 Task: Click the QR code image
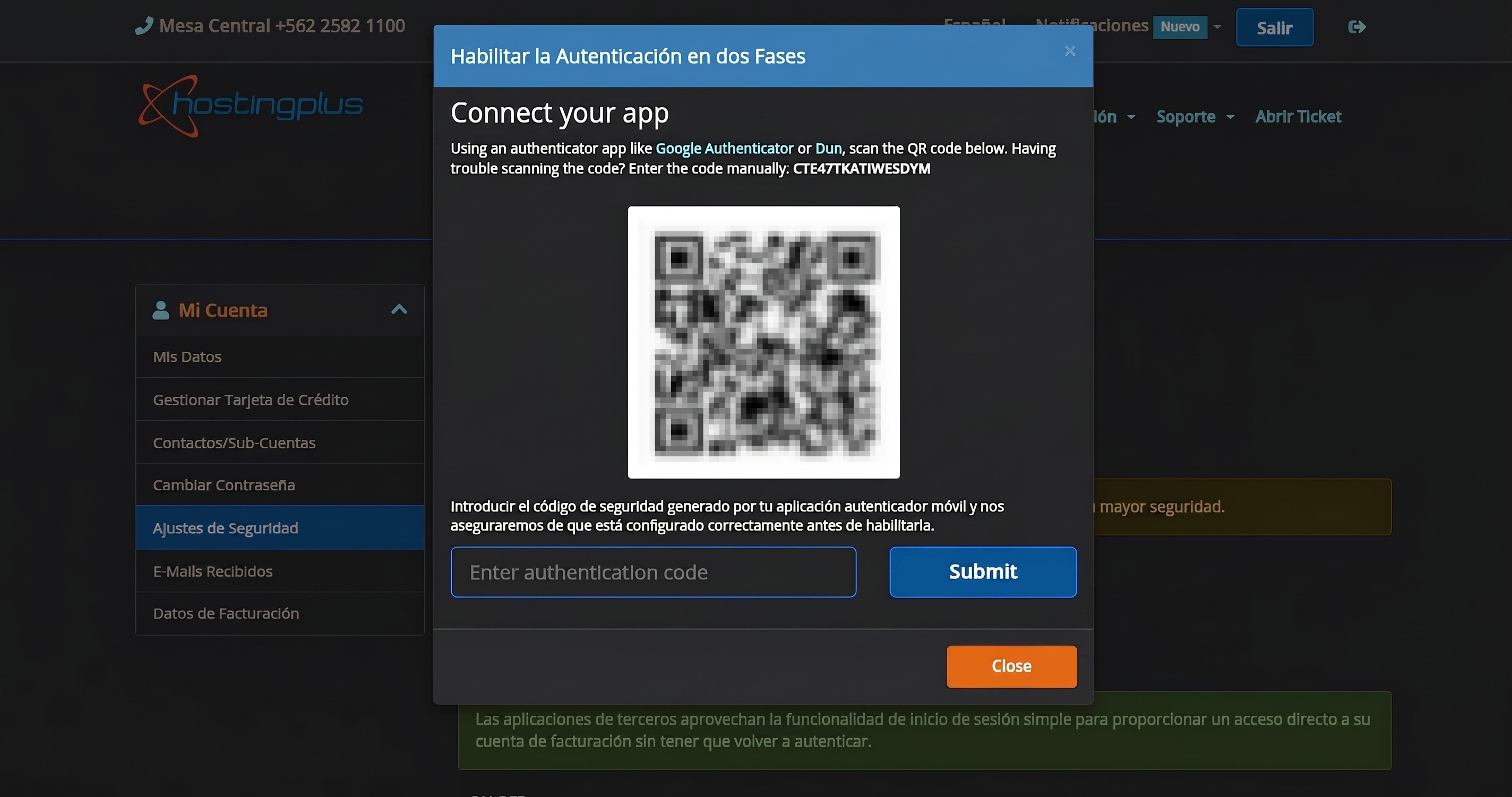tap(763, 342)
